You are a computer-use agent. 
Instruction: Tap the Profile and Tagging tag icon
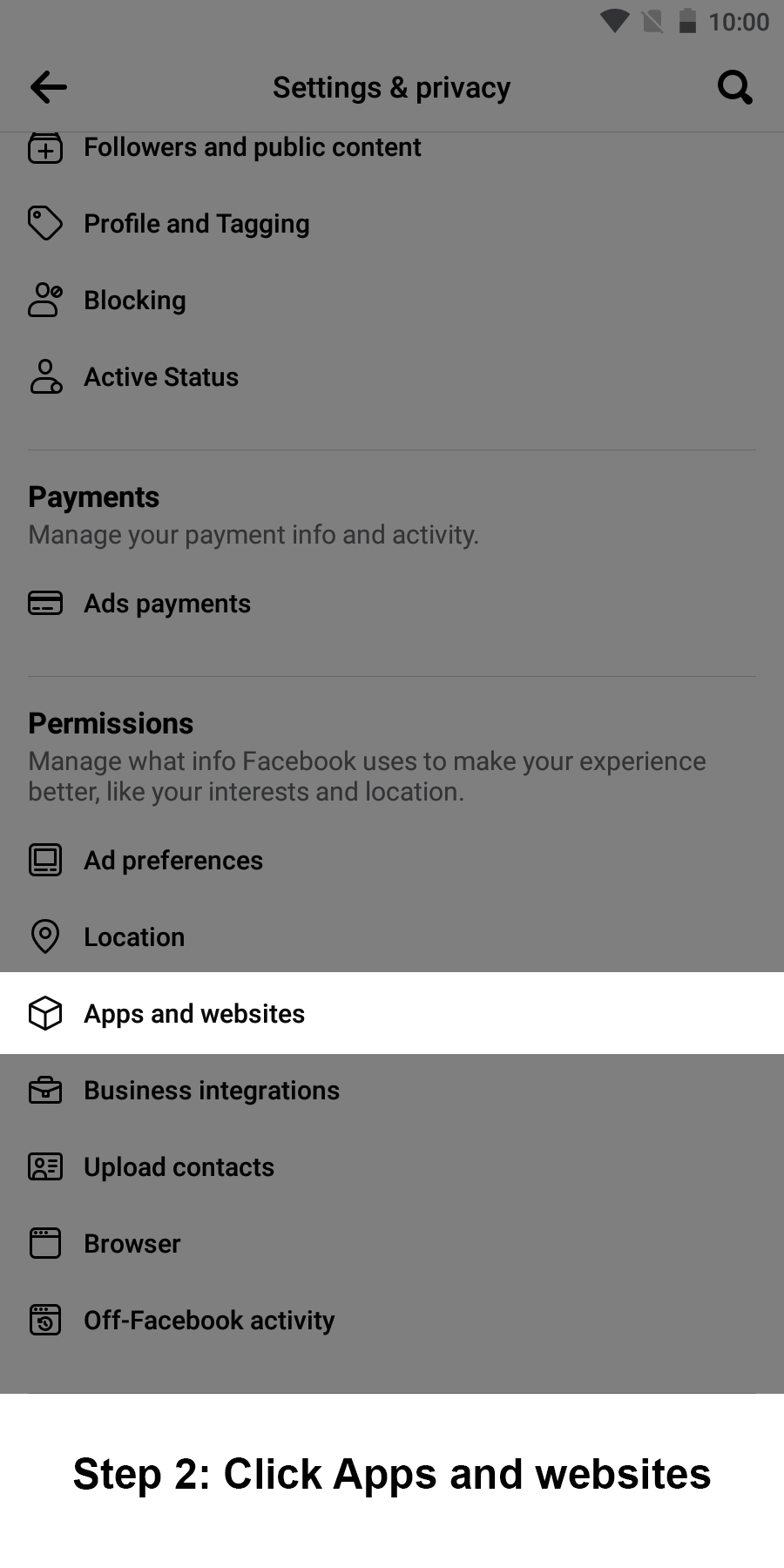coord(45,224)
